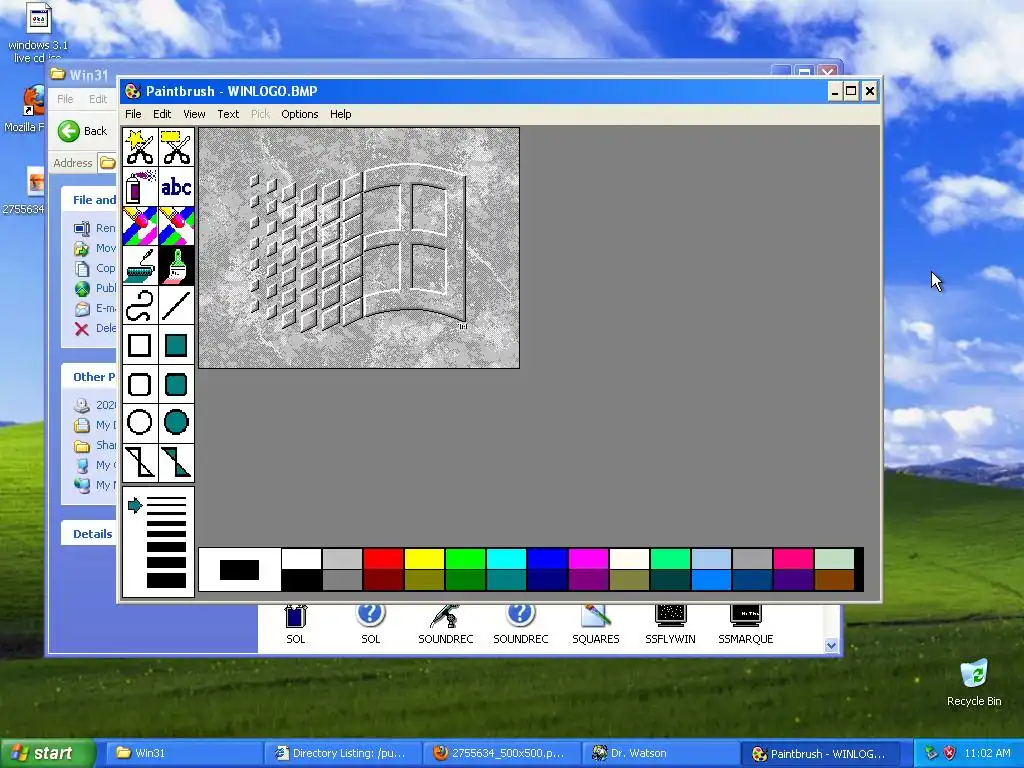Select the Paint Roller fill tool
The width and height of the screenshot is (1024, 768).
tap(140, 266)
